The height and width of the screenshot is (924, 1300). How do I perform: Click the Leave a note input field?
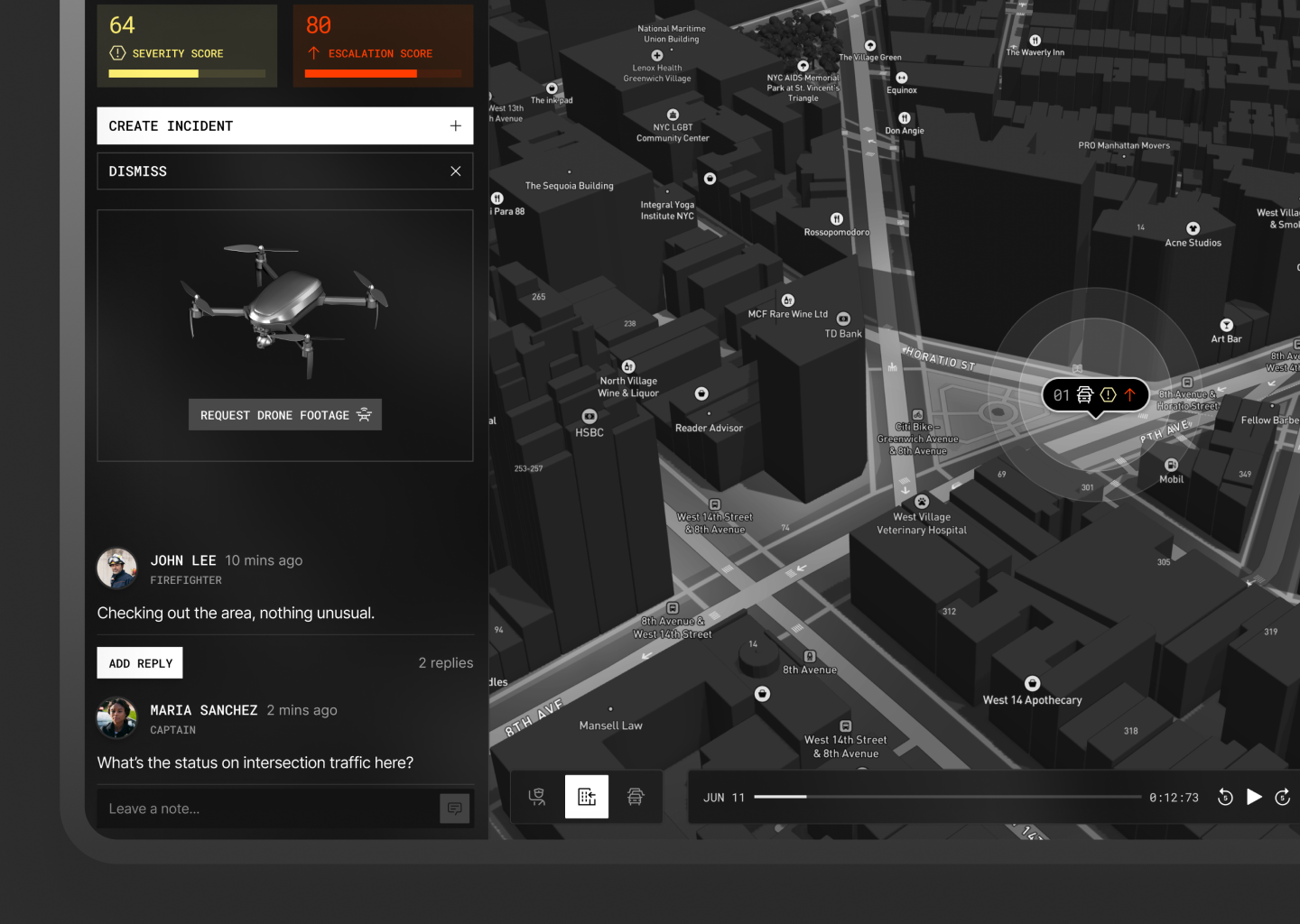pos(267,808)
